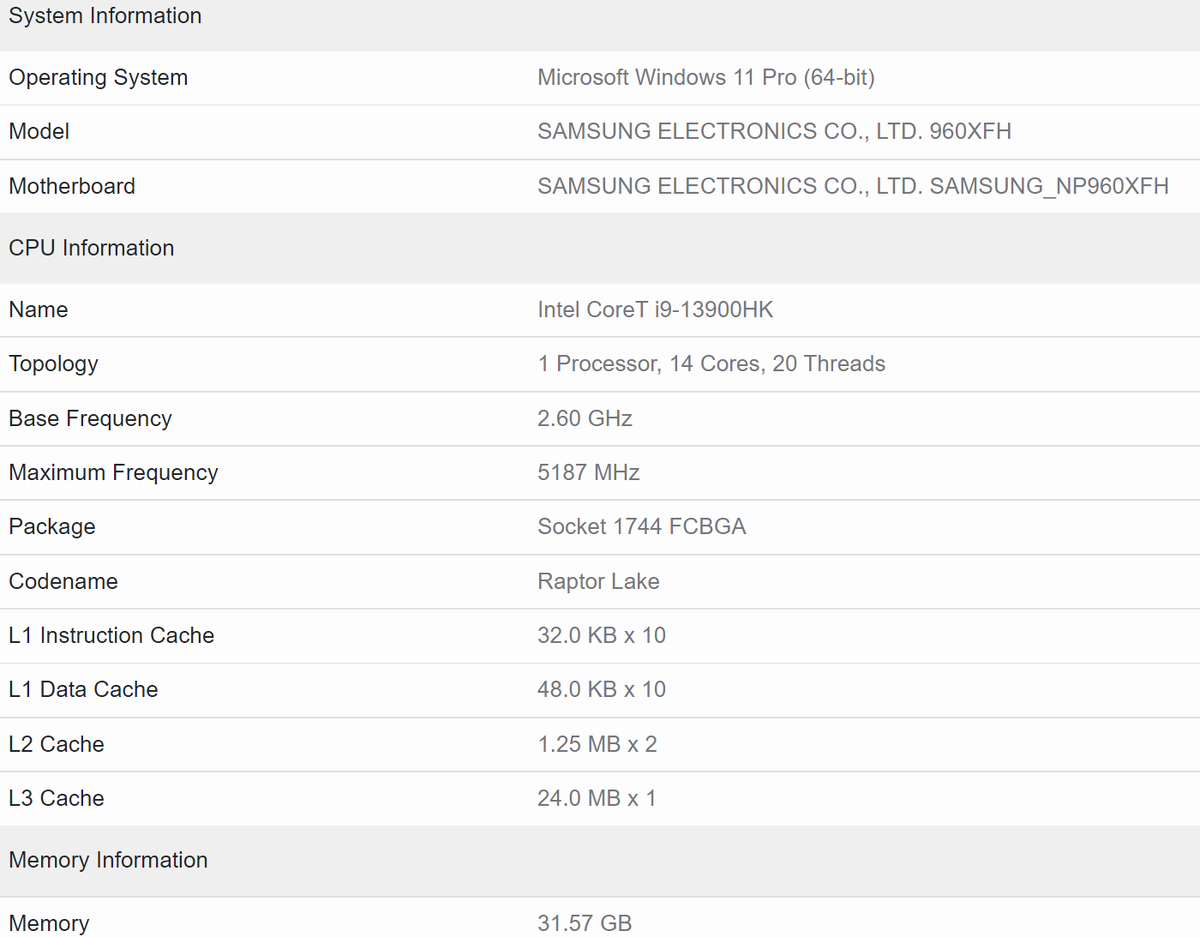Image resolution: width=1200 pixels, height=937 pixels.
Task: Select the 48.0 KB x 10 value
Action: [601, 690]
